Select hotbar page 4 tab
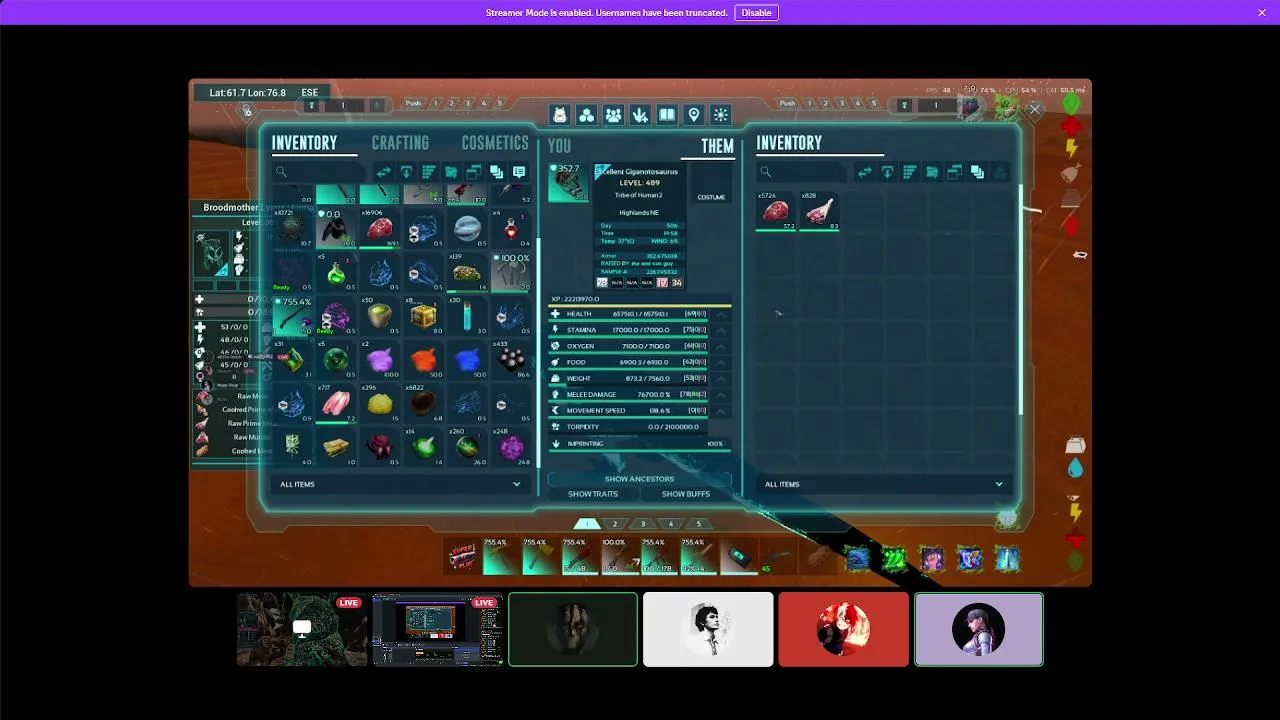1280x720 pixels. click(671, 524)
